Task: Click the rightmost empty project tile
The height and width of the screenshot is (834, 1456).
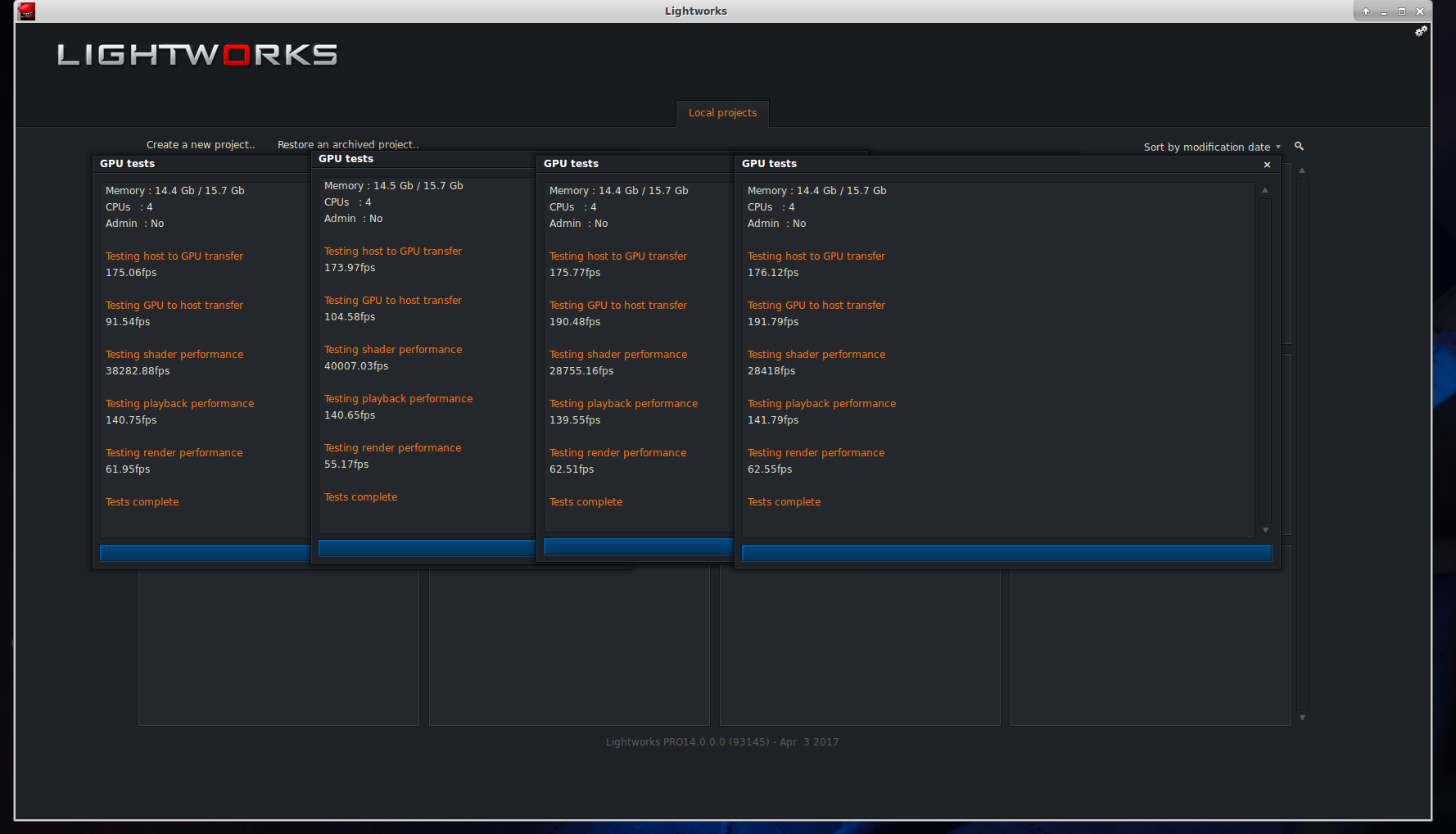Action: [x=1150, y=647]
